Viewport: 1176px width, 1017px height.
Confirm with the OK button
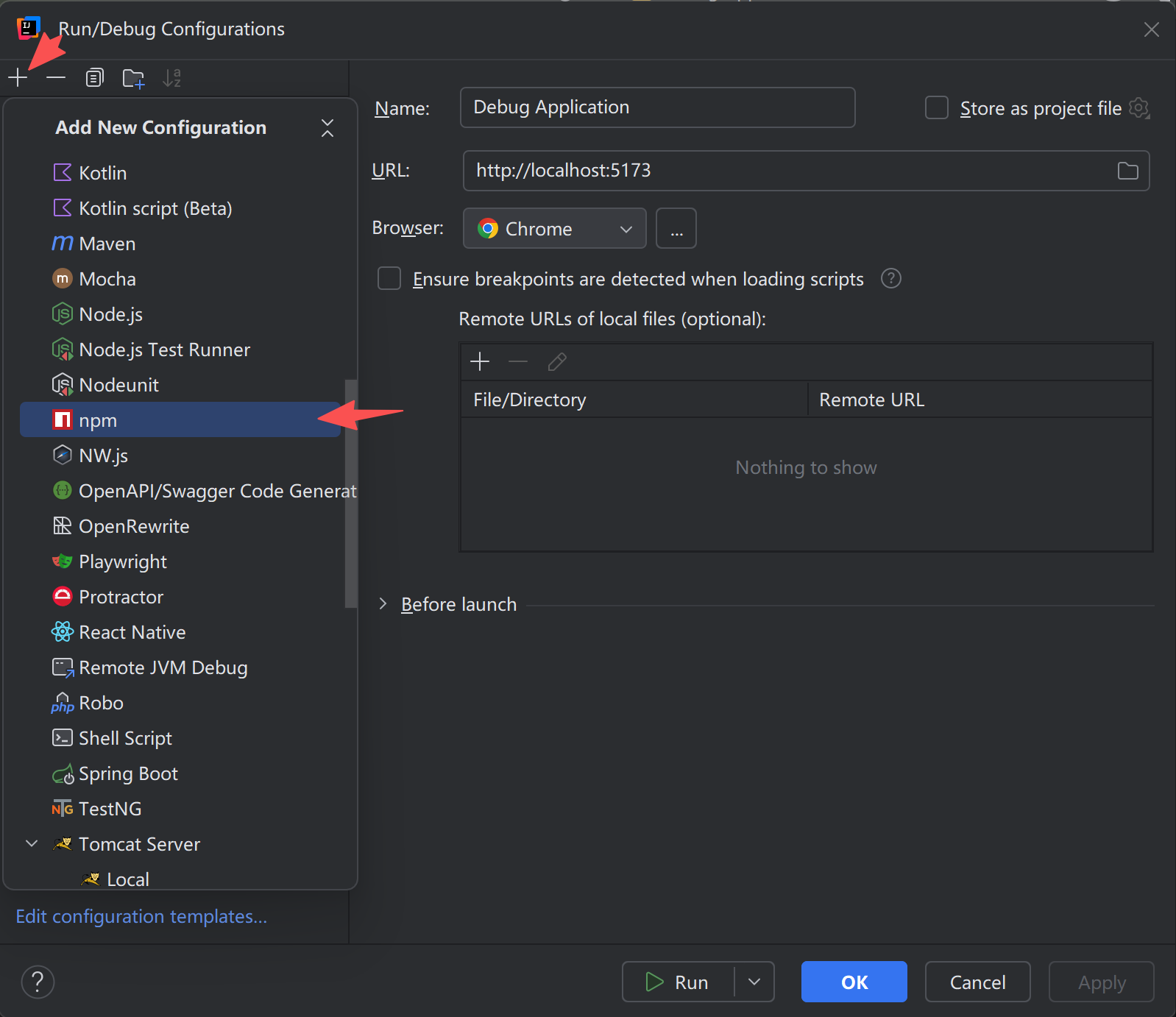(854, 982)
